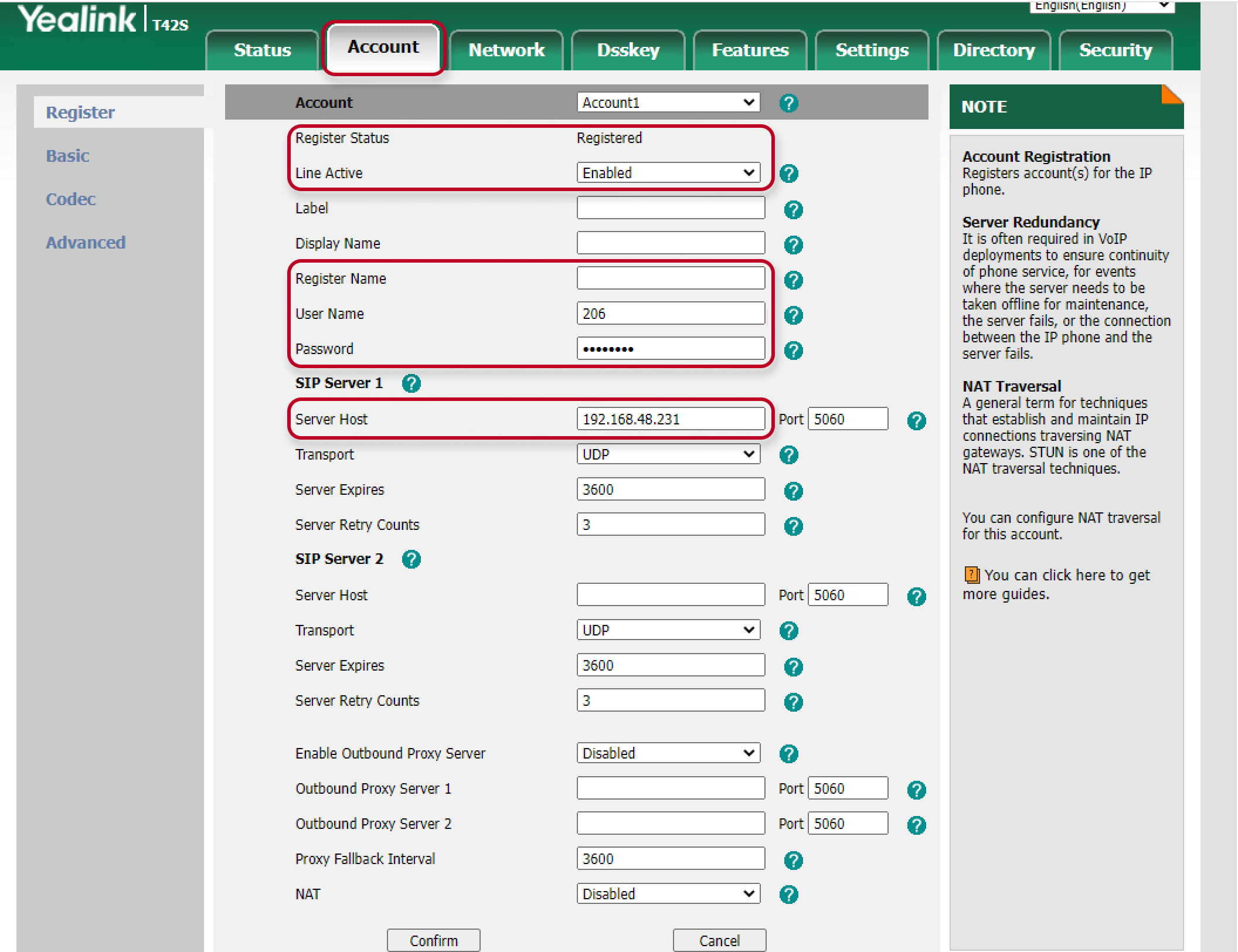Screen dimensions: 1238x952
Task: Open Enable Outbound Proxy Server dropdown
Action: click(x=668, y=753)
